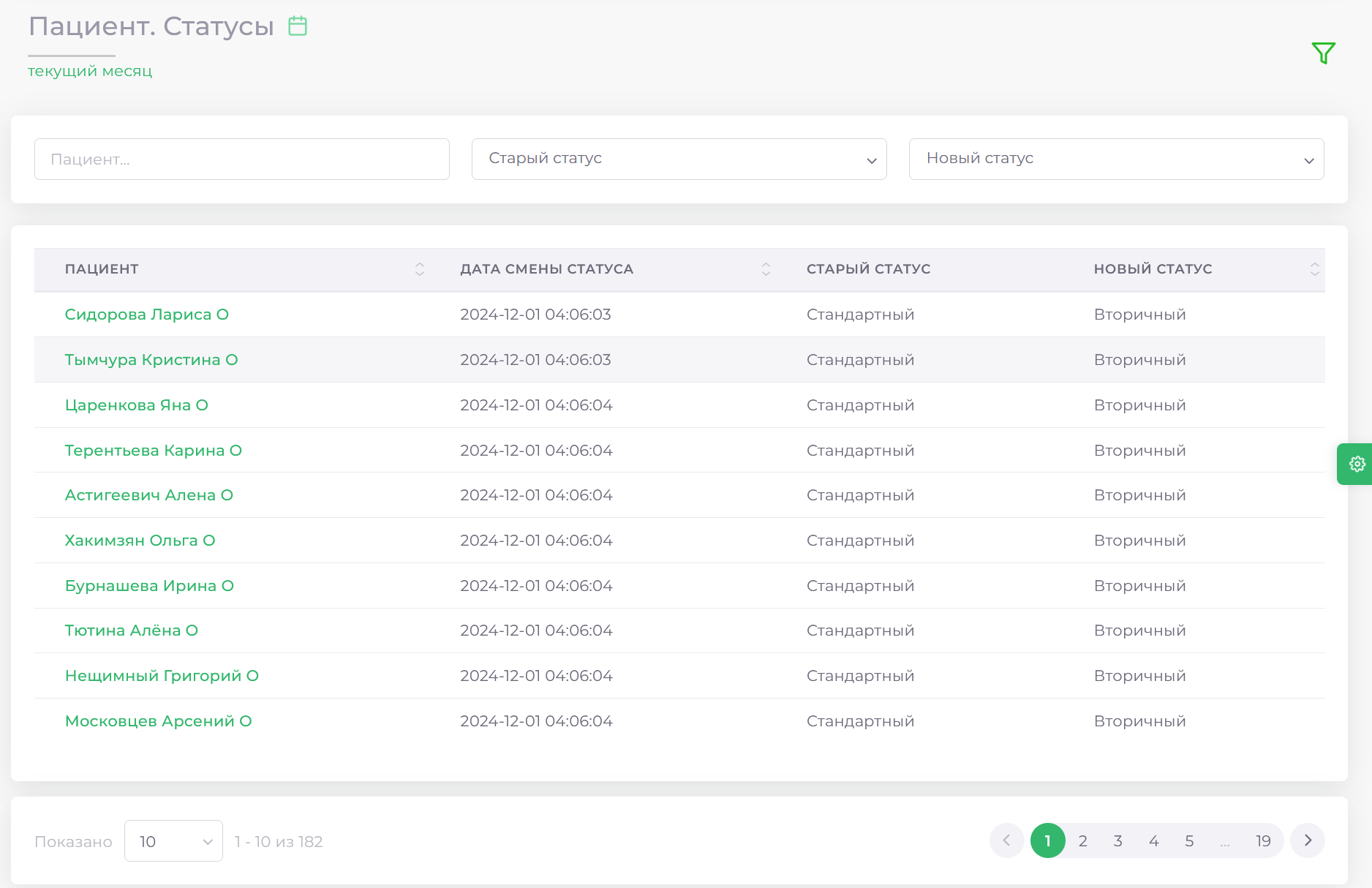Screen dimensions: 1372x888
Task: Click Вторичный in the Бурнашева Ирина row
Action: (x=1140, y=586)
